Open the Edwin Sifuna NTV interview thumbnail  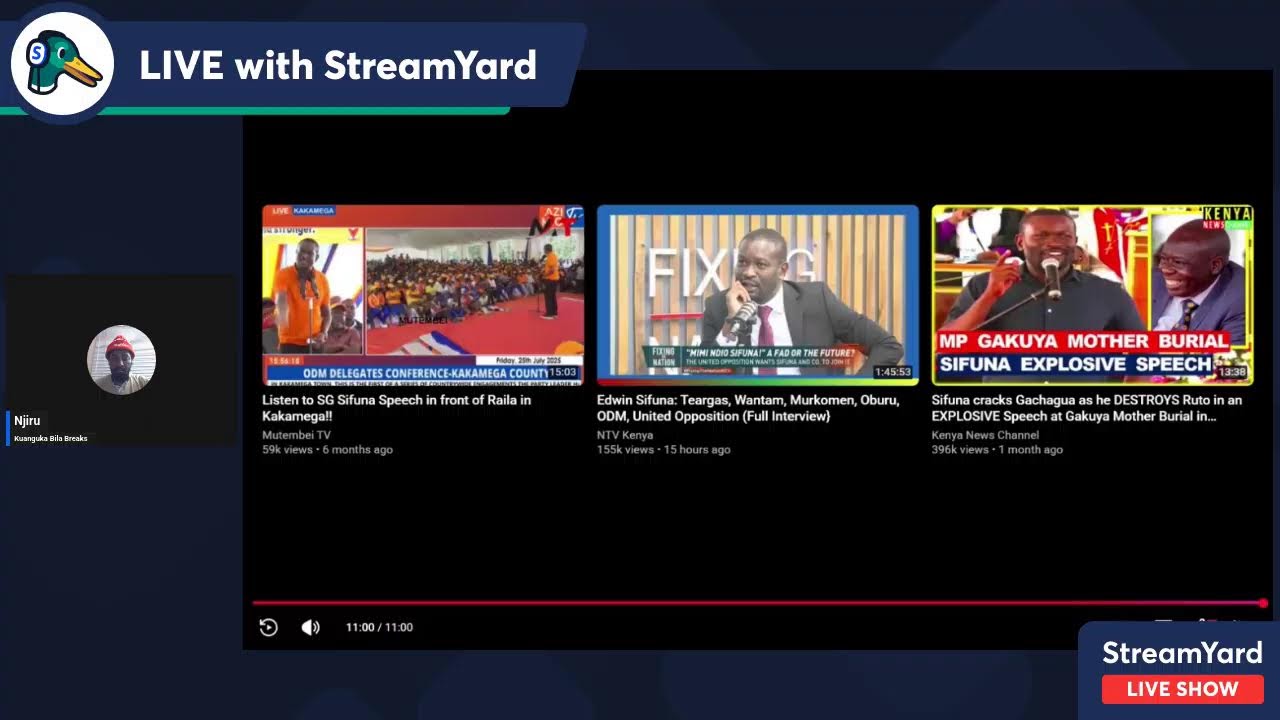click(758, 295)
